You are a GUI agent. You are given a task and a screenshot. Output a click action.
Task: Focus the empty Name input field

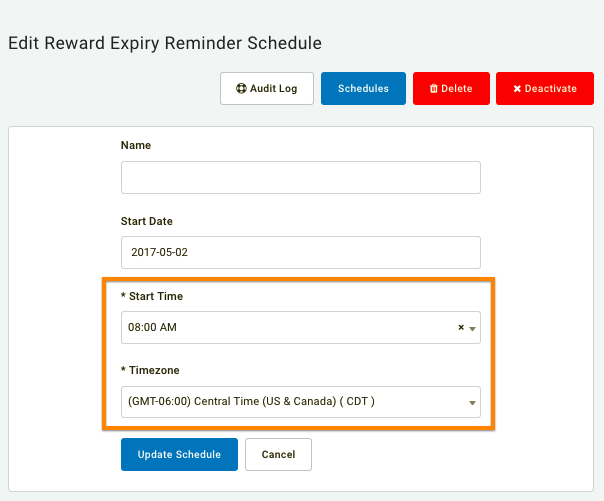click(x=301, y=178)
